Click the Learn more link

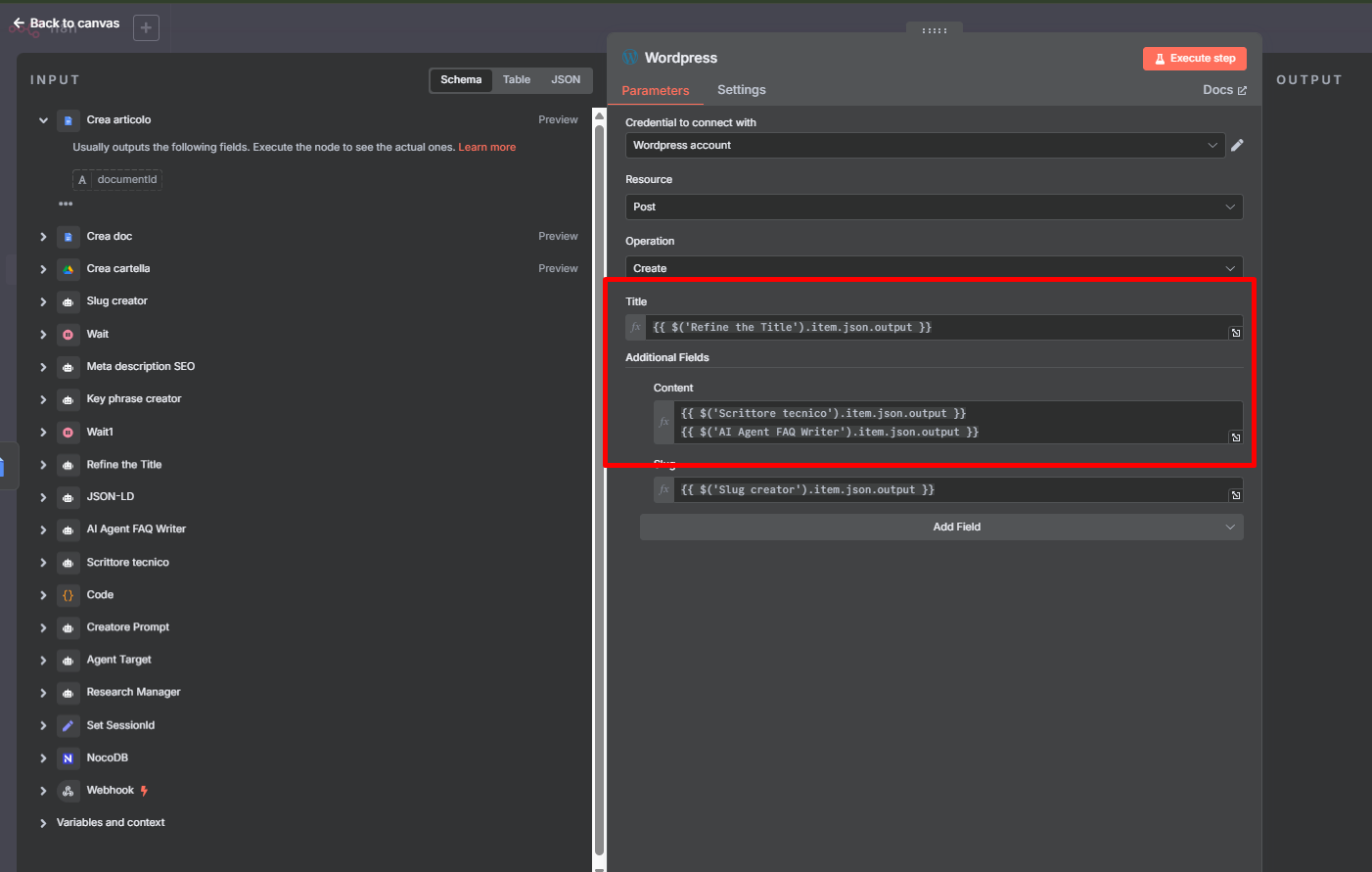(x=486, y=148)
